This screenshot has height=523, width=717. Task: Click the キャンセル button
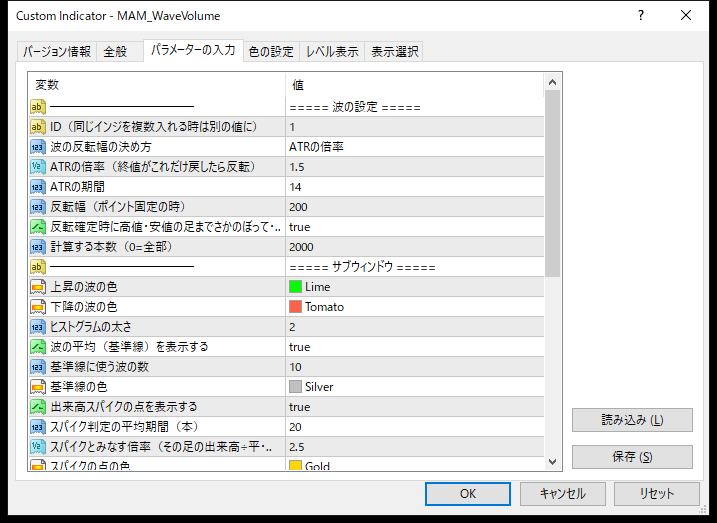point(562,494)
